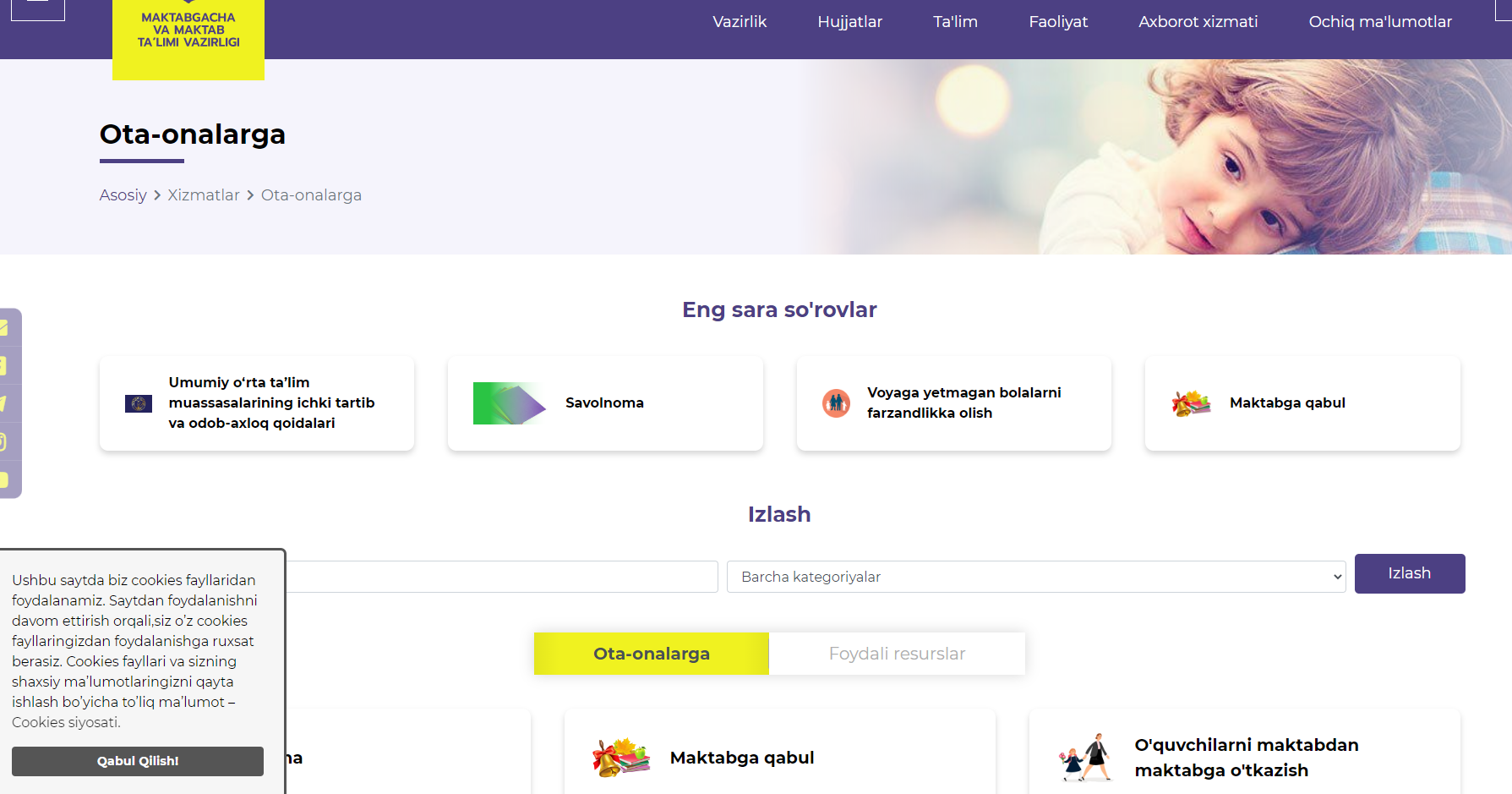Viewport: 1512px width, 794px height.
Task: Open the Vazirlik menu
Action: (740, 22)
